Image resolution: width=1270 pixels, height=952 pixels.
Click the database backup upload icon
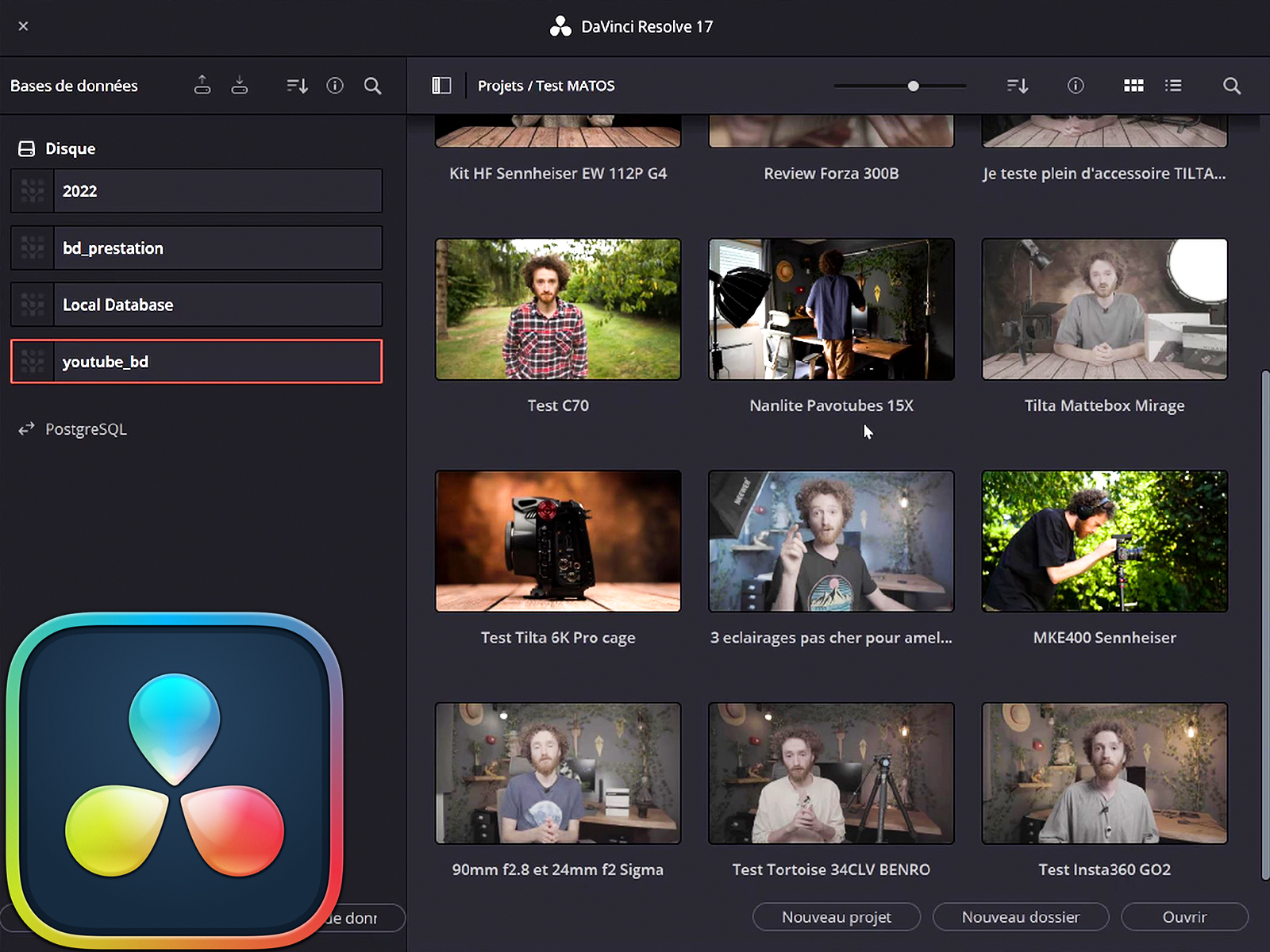(x=202, y=85)
